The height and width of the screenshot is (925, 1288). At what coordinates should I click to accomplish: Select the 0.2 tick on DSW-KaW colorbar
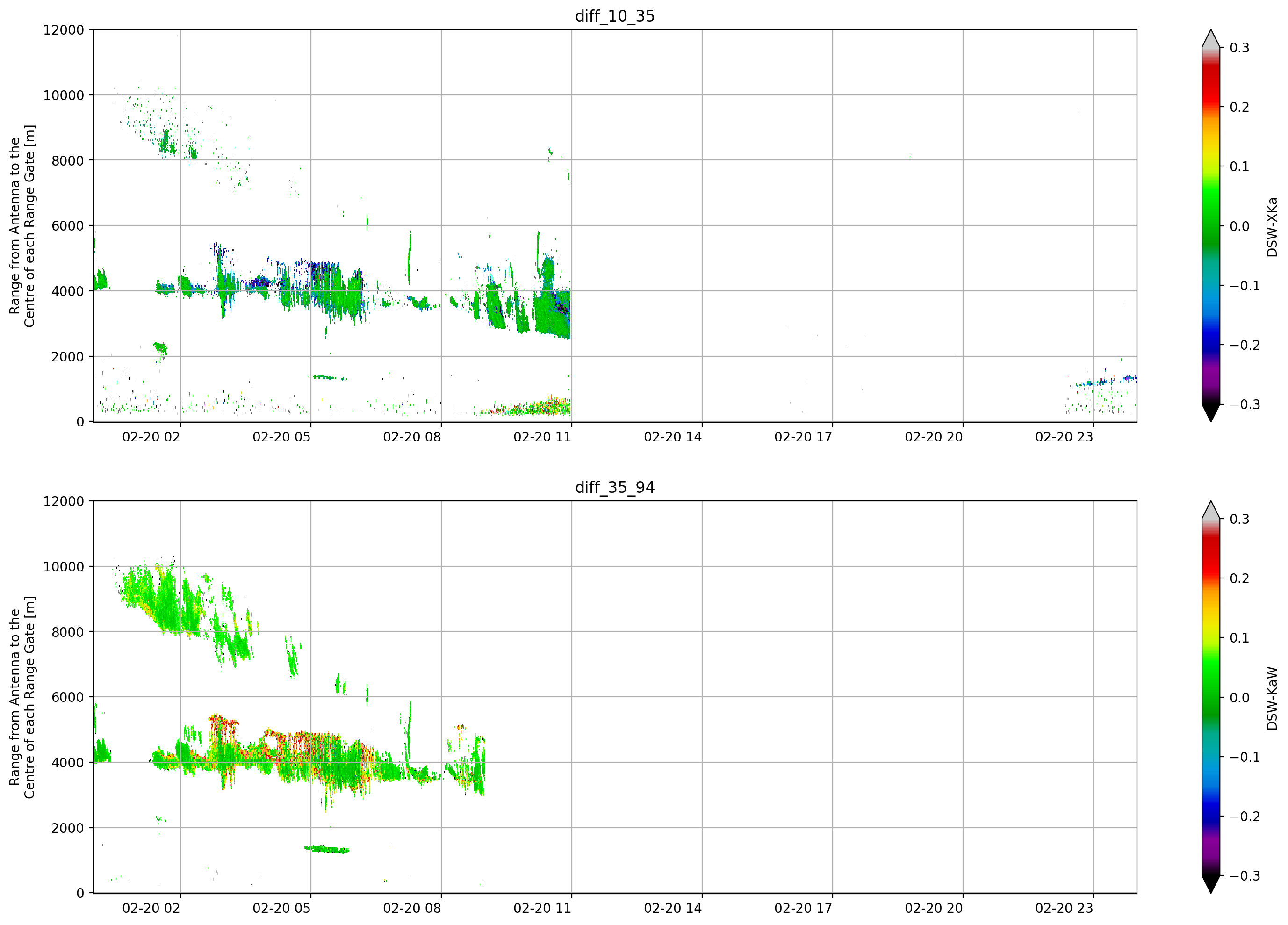[1239, 578]
